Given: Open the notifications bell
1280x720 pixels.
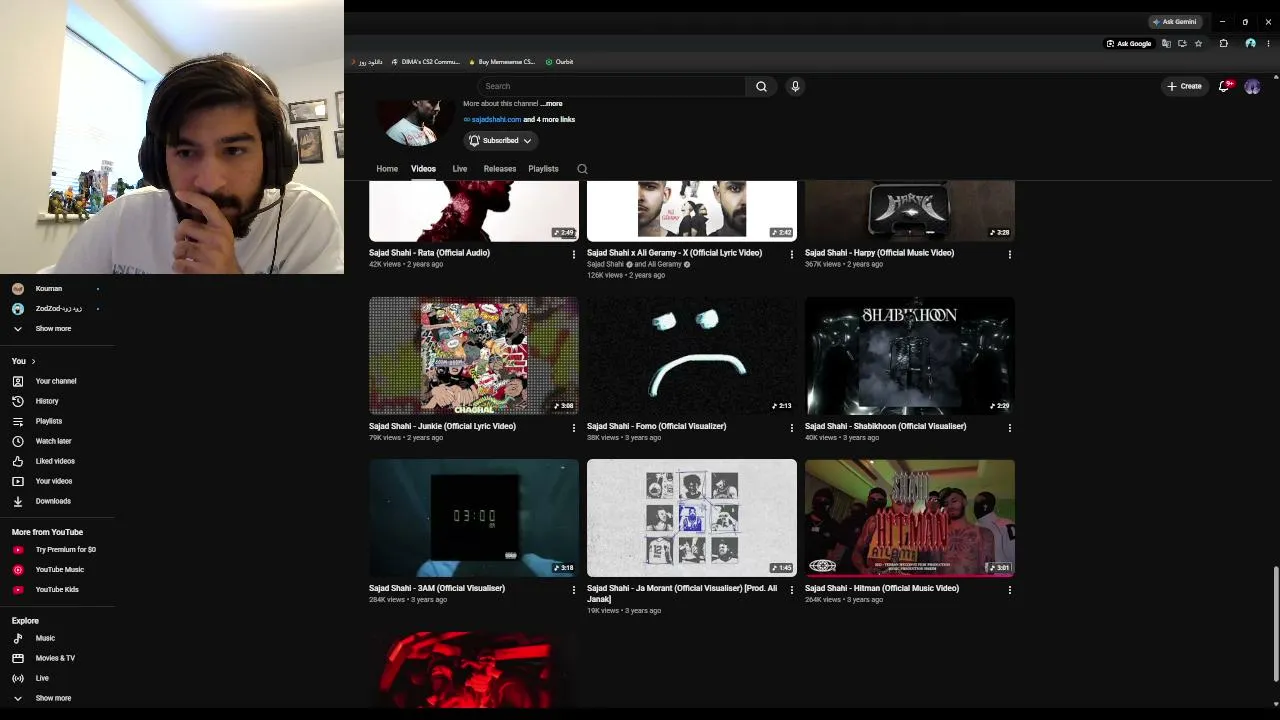Looking at the screenshot, I should coord(1225,86).
